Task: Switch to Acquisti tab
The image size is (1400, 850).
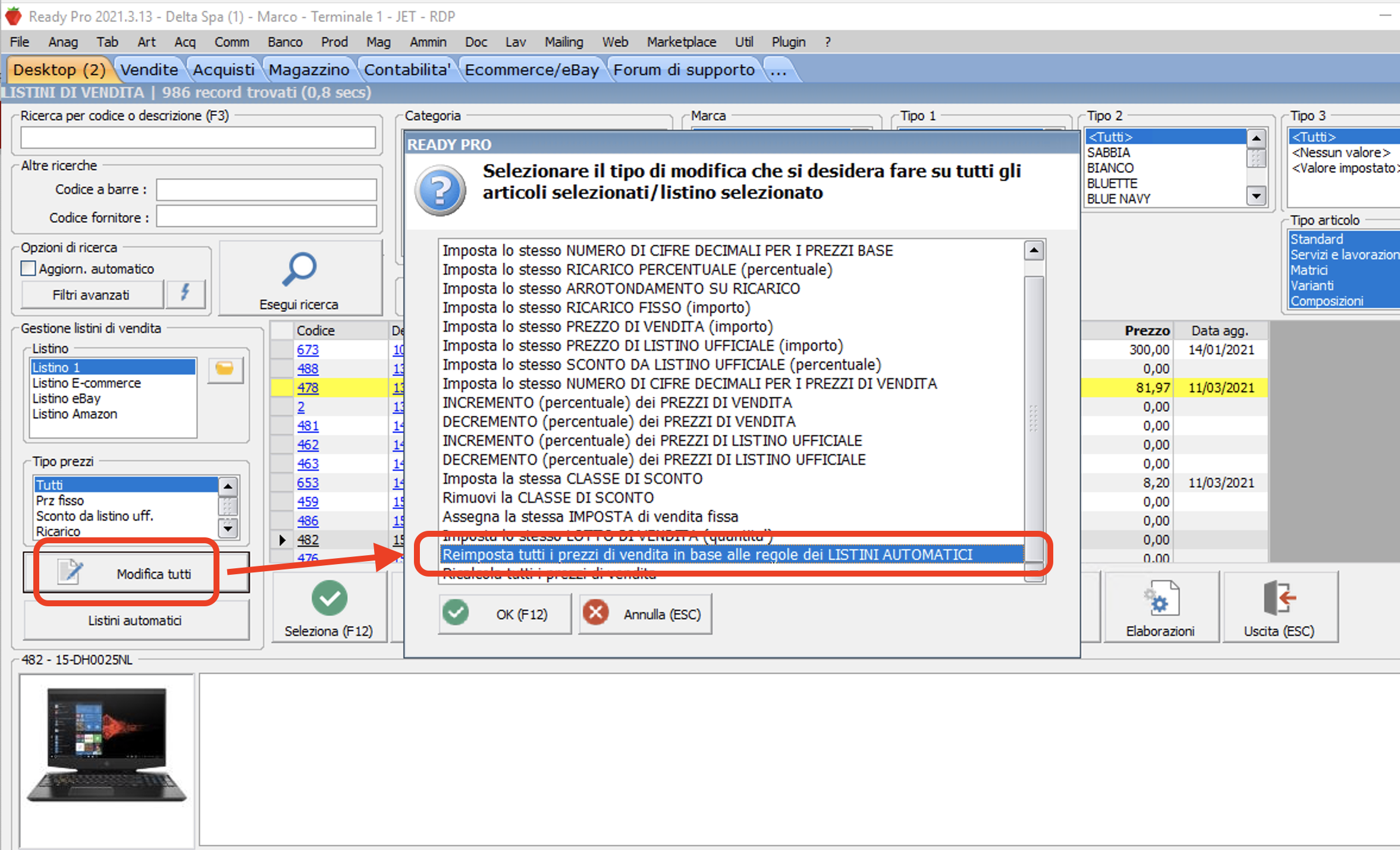Action: click(224, 70)
